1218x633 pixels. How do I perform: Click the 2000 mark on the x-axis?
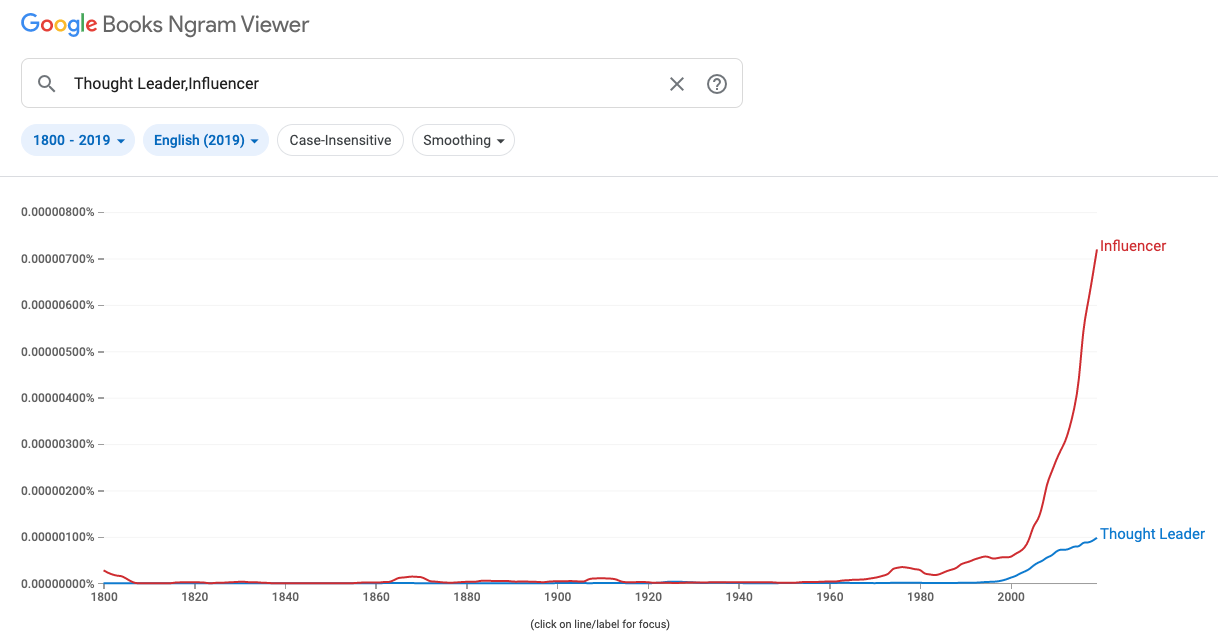(1011, 597)
